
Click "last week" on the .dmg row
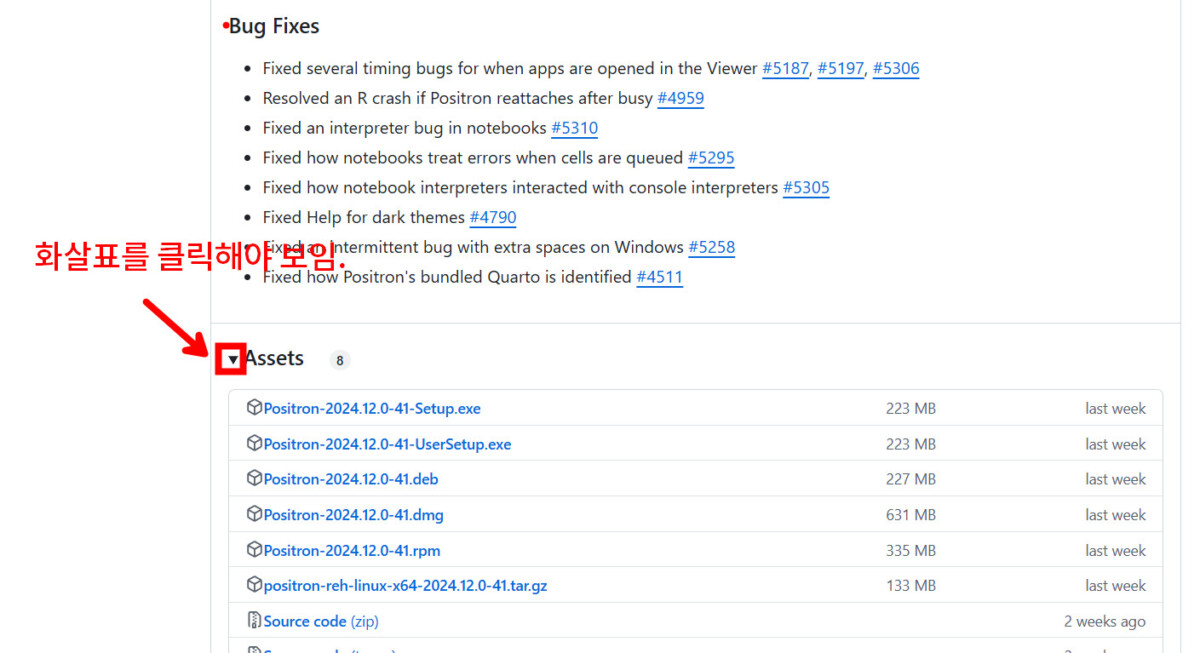(1116, 515)
